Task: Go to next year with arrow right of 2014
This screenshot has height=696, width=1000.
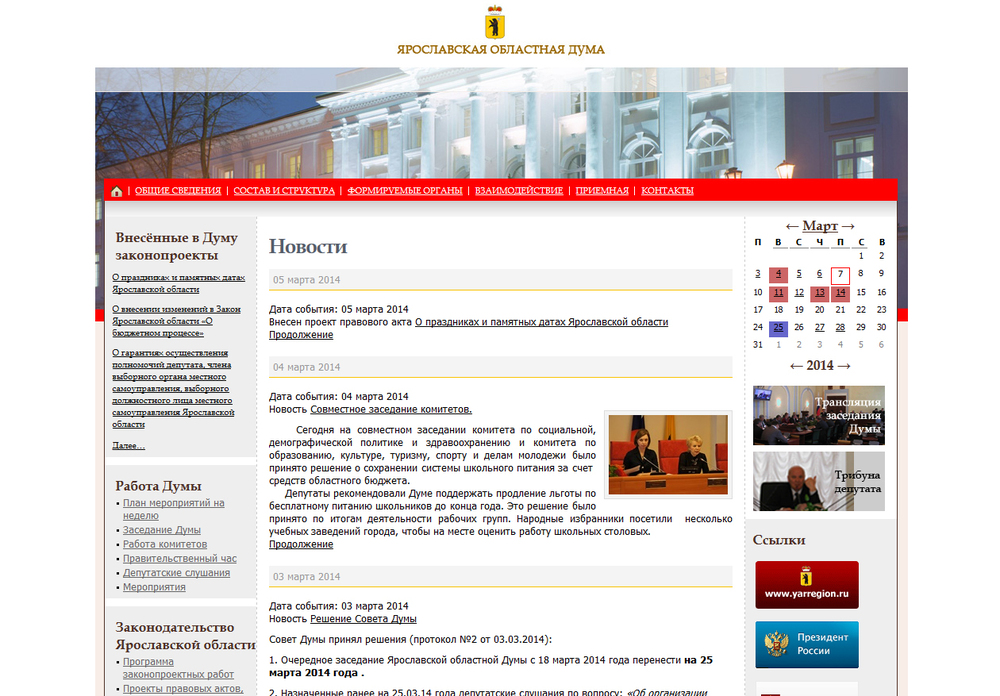Action: click(x=844, y=366)
